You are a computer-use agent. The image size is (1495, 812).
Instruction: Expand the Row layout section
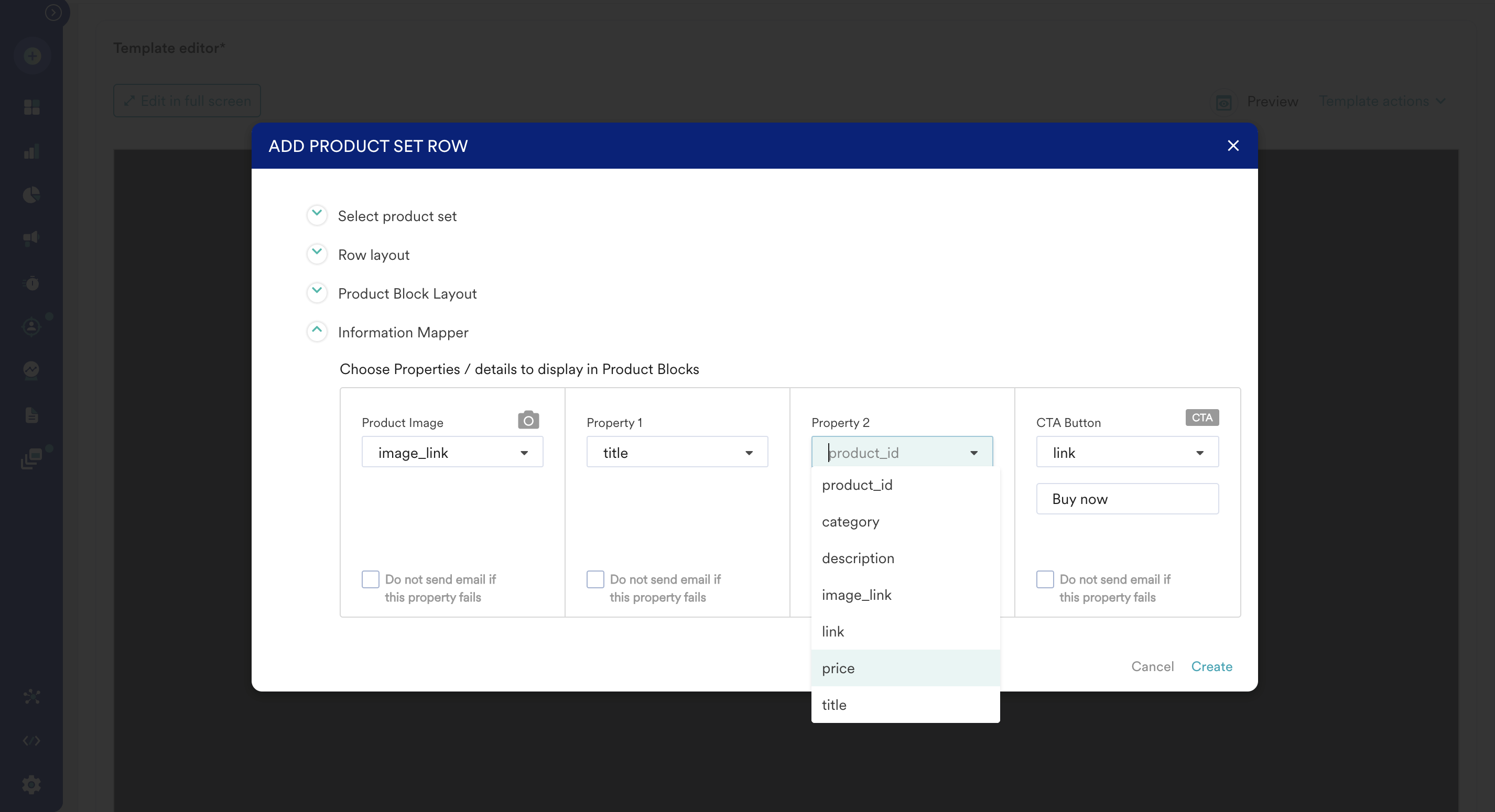coord(317,254)
